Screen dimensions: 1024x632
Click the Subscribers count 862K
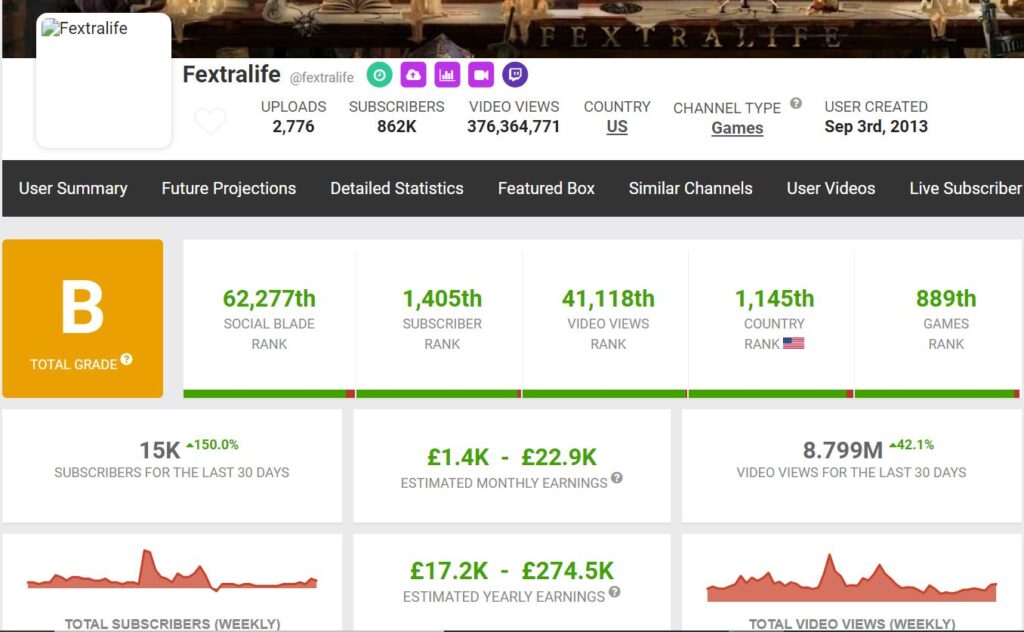(x=396, y=127)
